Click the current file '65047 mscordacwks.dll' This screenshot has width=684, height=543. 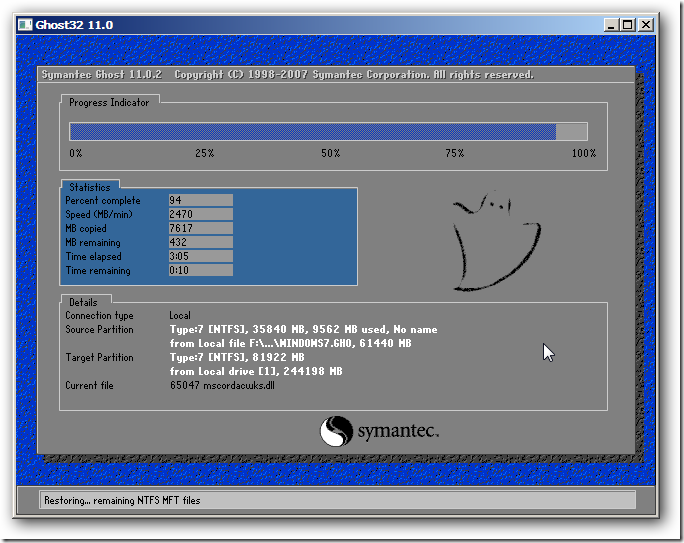pyautogui.click(x=222, y=385)
